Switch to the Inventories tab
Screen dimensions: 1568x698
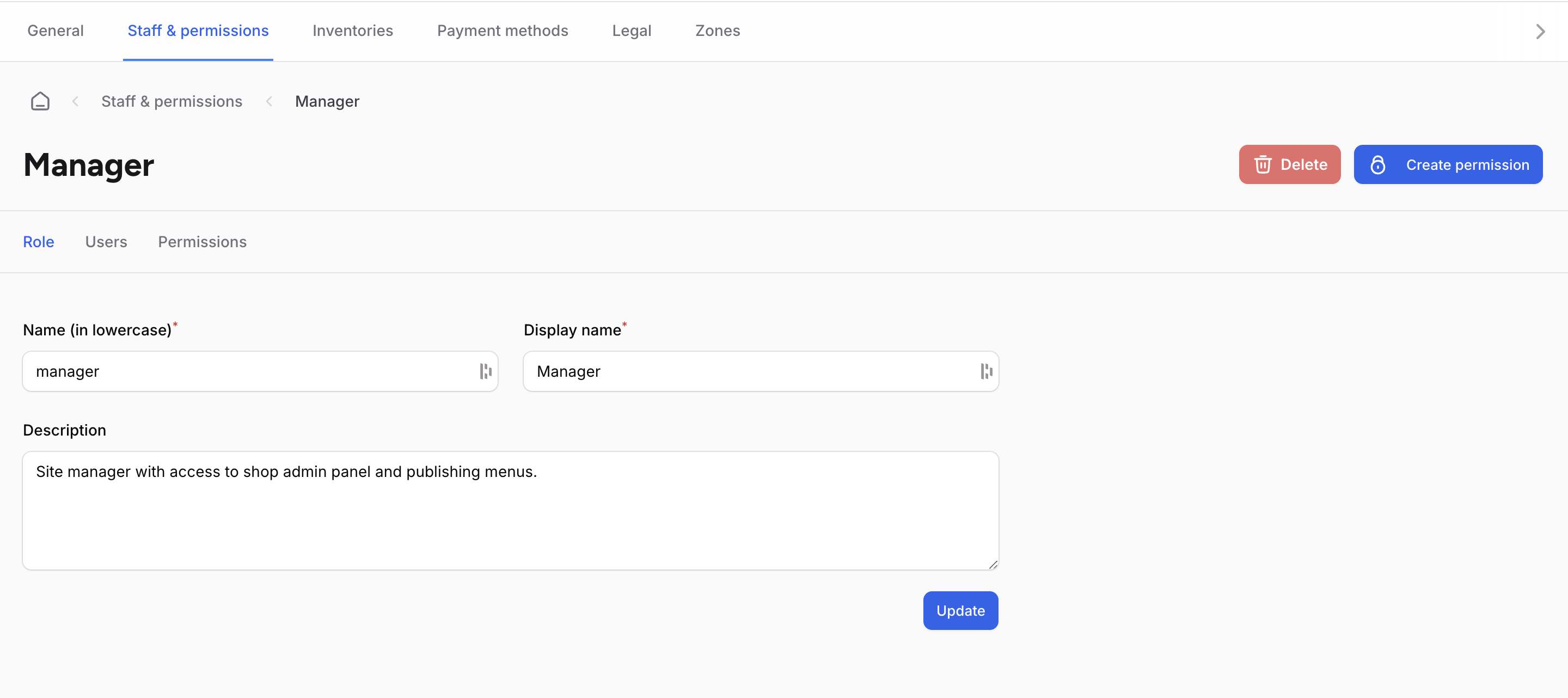pyautogui.click(x=352, y=30)
